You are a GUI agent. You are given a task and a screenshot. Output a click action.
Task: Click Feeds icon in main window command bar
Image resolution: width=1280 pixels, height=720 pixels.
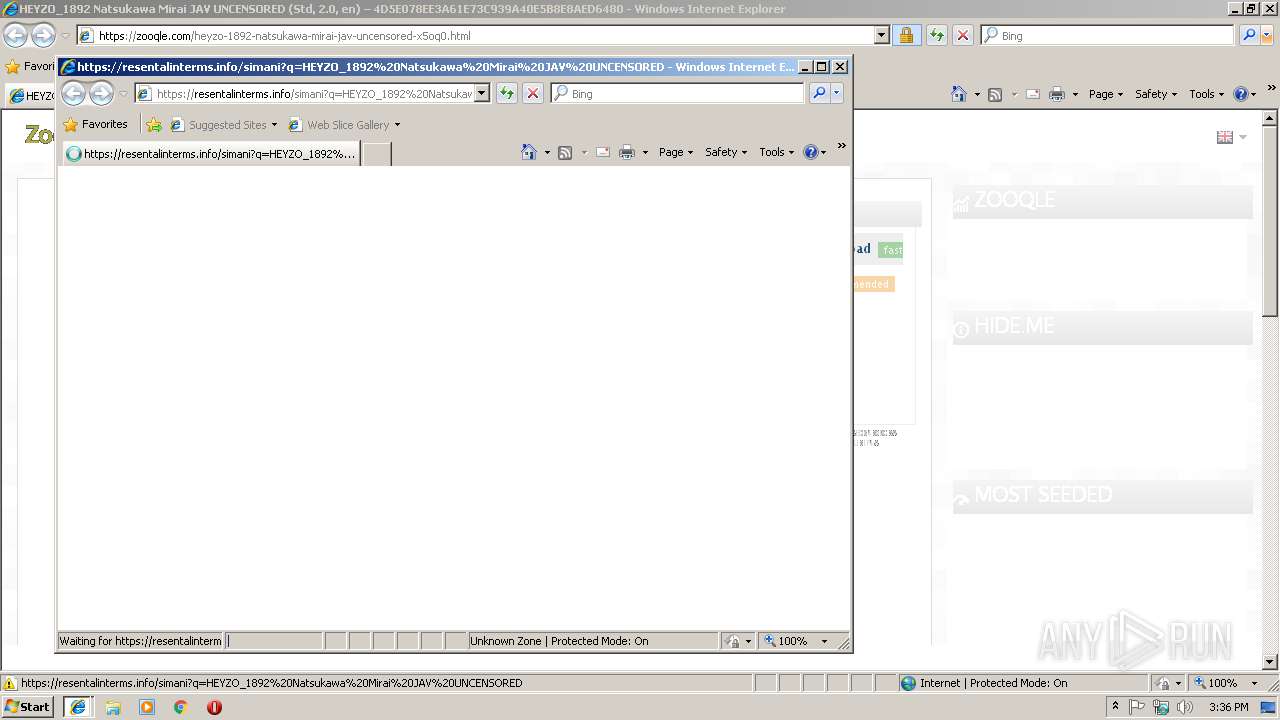click(x=995, y=94)
